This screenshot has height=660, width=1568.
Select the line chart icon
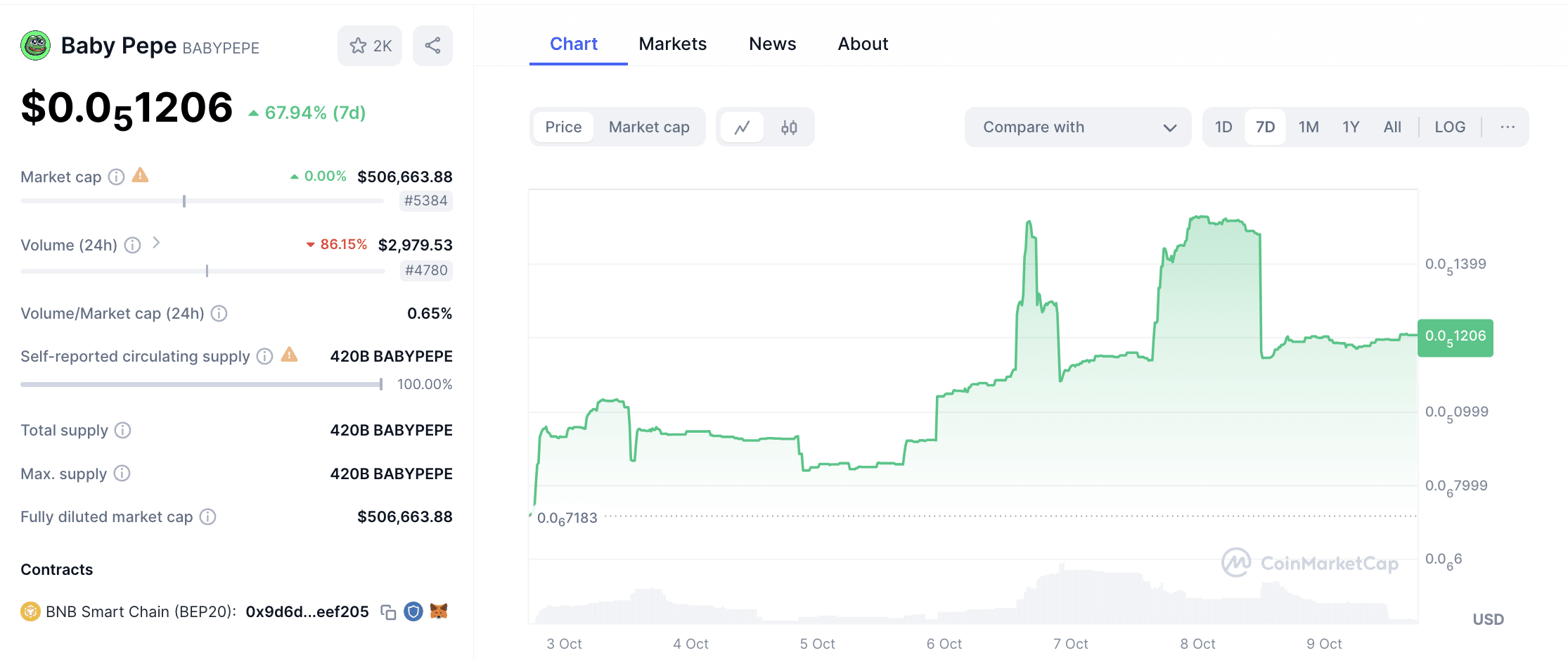click(742, 127)
